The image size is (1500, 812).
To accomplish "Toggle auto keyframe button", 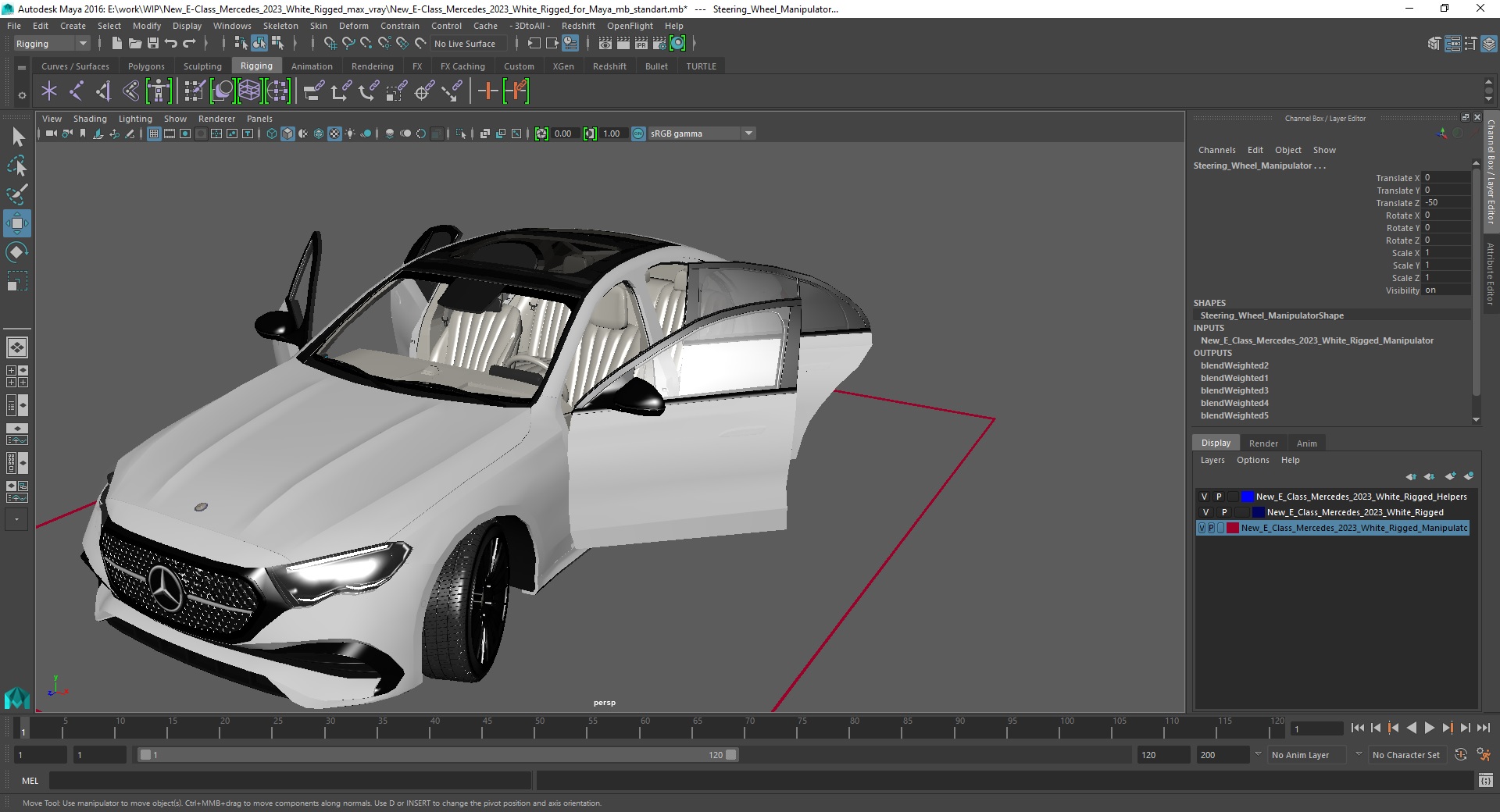I will pos(1461,755).
